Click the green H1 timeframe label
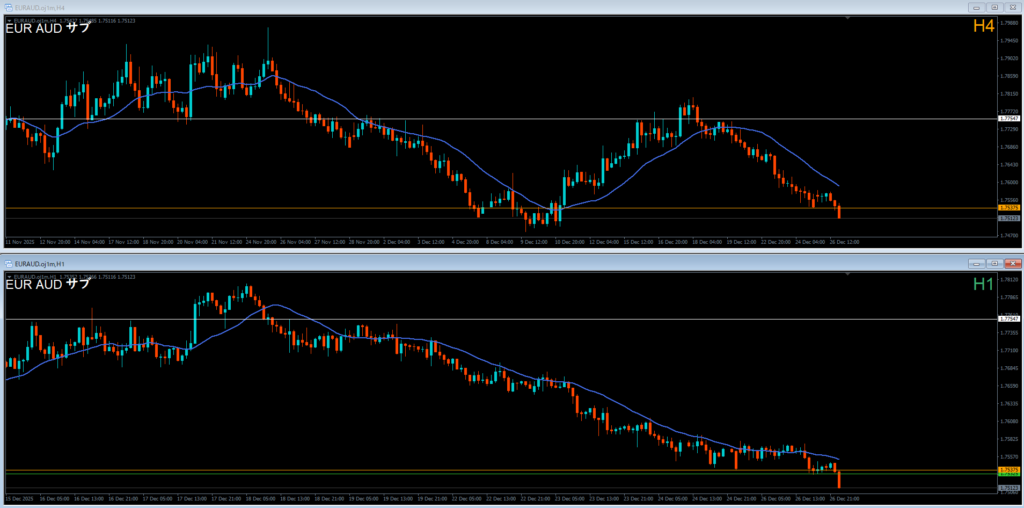This screenshot has height=508, width=1024. pos(982,285)
